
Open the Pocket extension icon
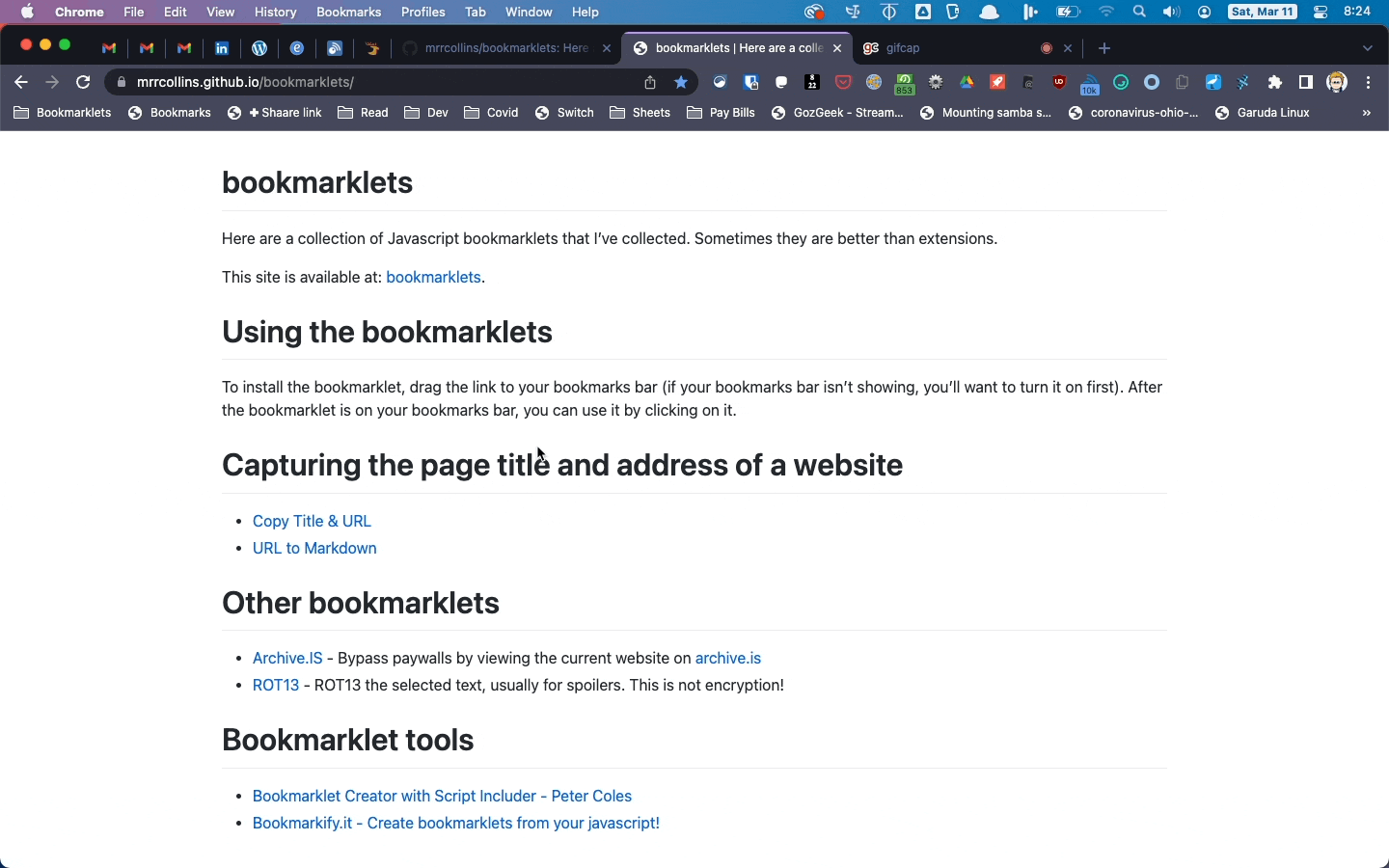(x=844, y=83)
